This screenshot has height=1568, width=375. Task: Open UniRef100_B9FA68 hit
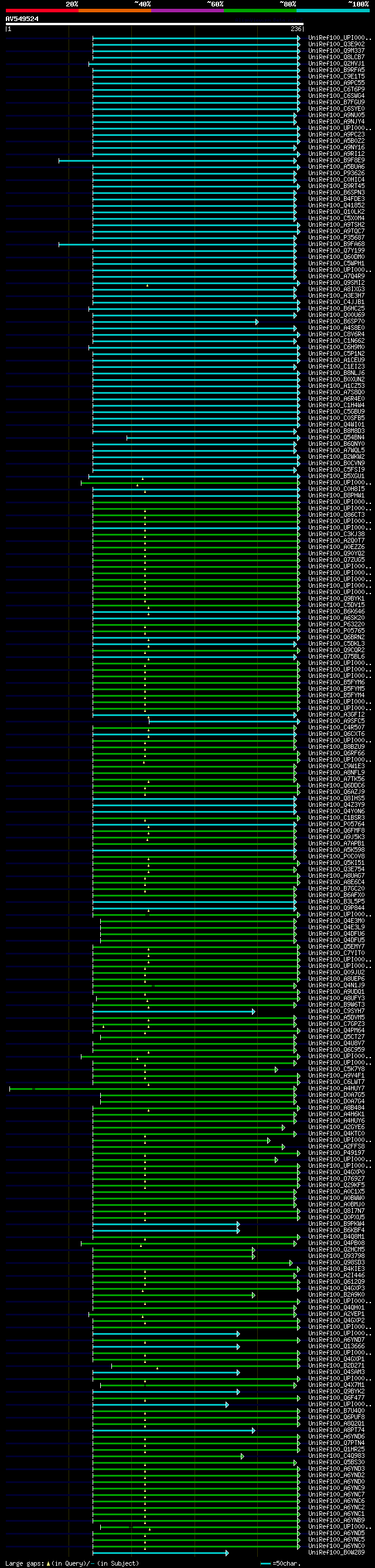point(337,244)
